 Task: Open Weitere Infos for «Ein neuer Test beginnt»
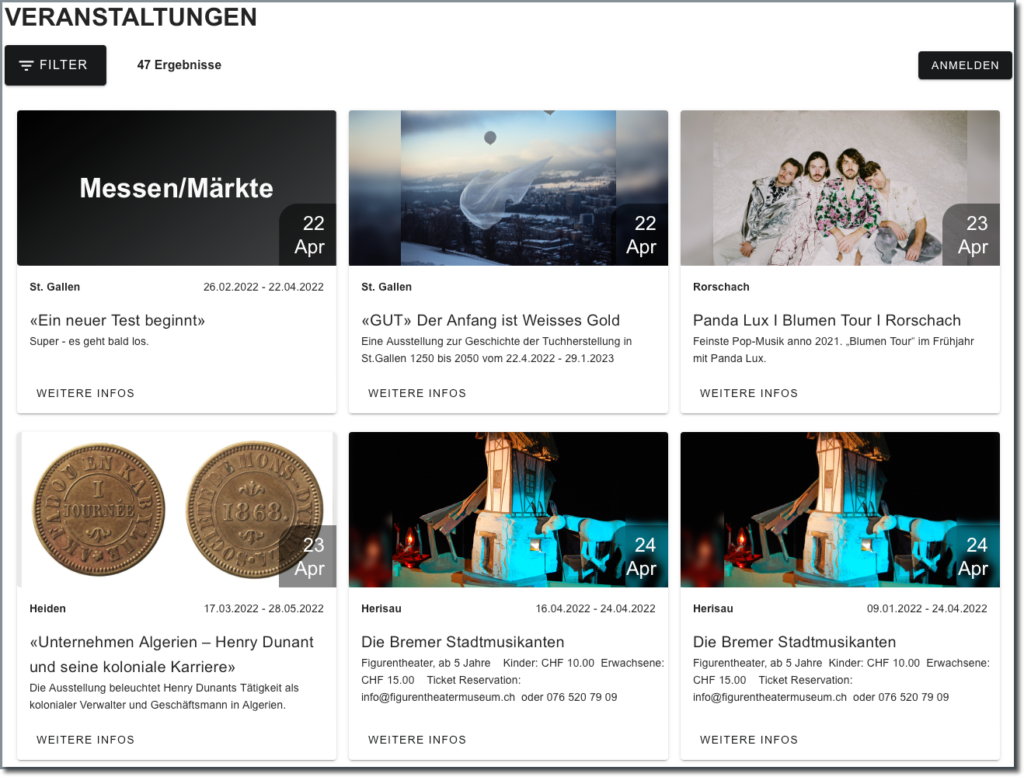[x=85, y=393]
